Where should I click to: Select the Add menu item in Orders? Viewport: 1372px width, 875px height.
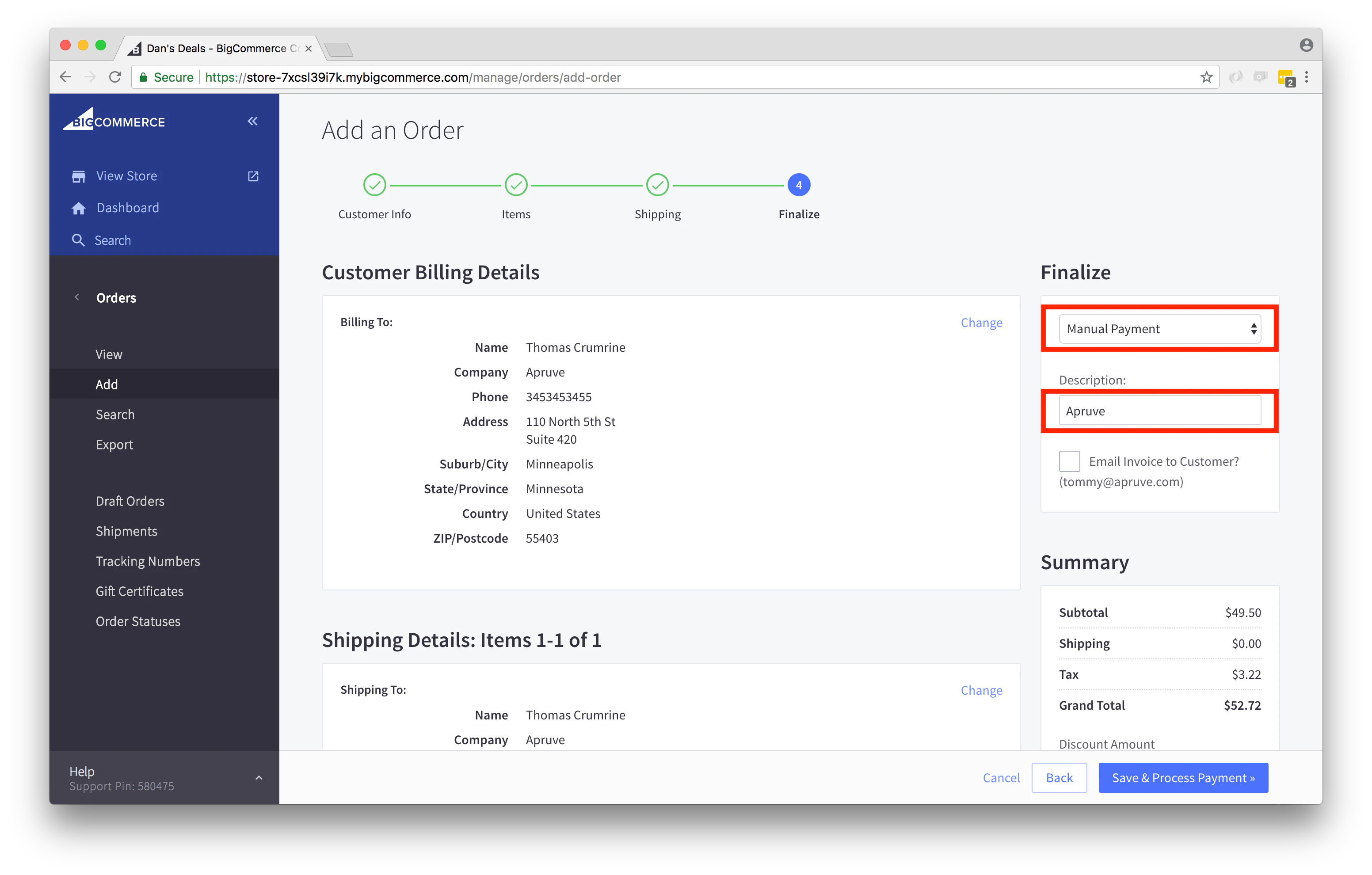coord(106,383)
